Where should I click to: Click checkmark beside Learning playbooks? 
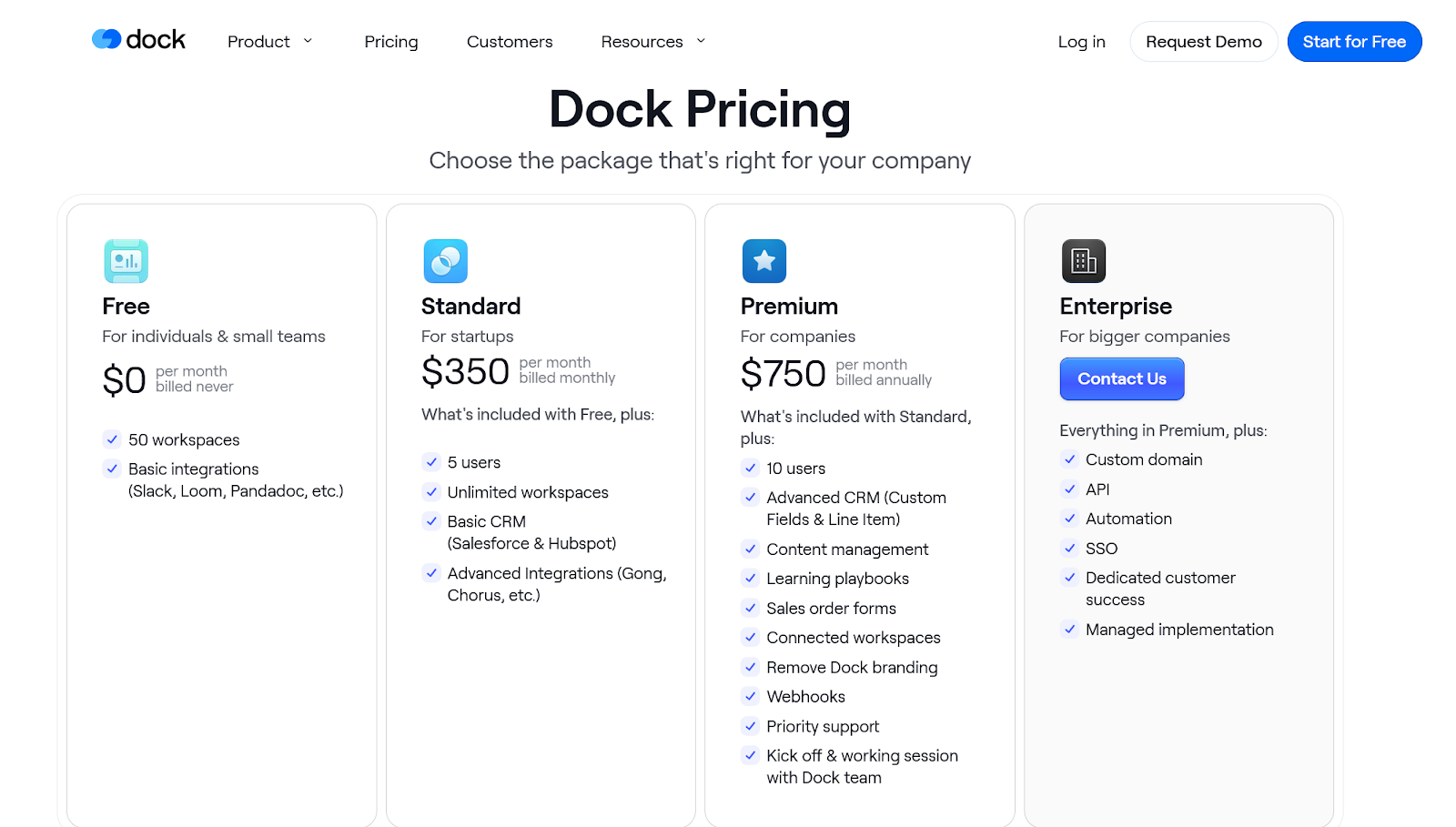click(751, 578)
